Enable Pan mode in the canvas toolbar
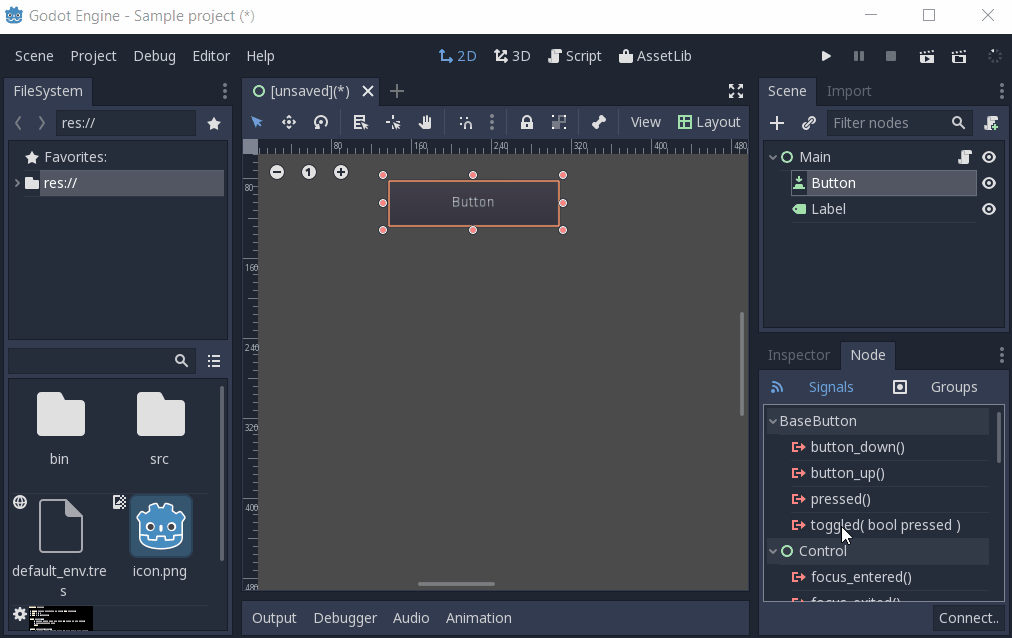Viewport: 1012px width, 638px height. click(x=425, y=122)
